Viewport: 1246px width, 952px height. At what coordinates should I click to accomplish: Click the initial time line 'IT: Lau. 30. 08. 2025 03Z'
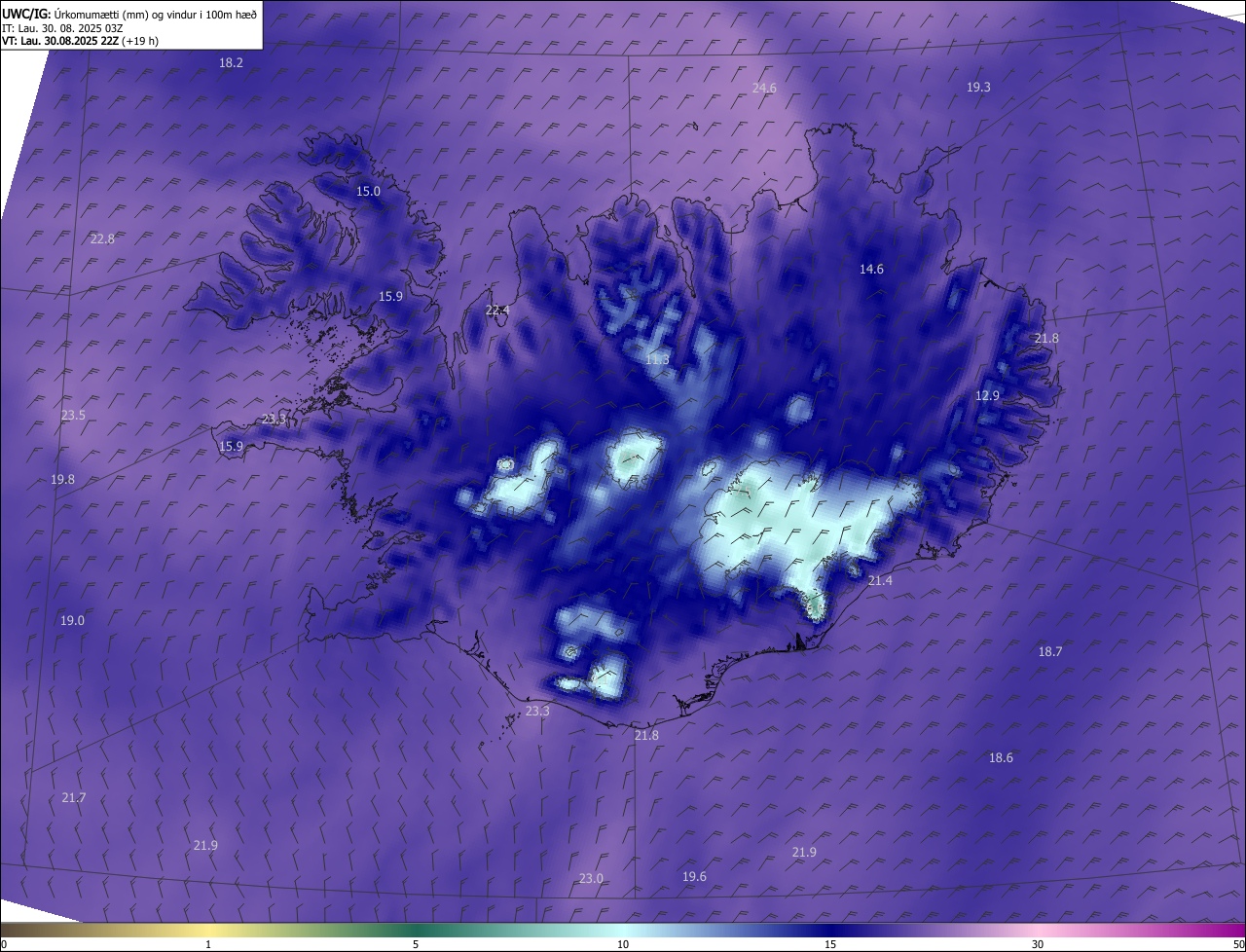click(x=64, y=28)
